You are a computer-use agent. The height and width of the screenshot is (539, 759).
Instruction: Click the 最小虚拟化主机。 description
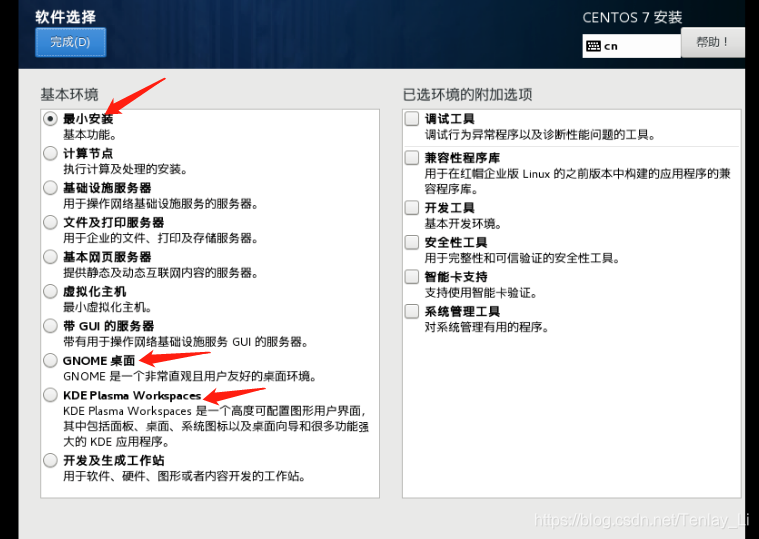107,307
